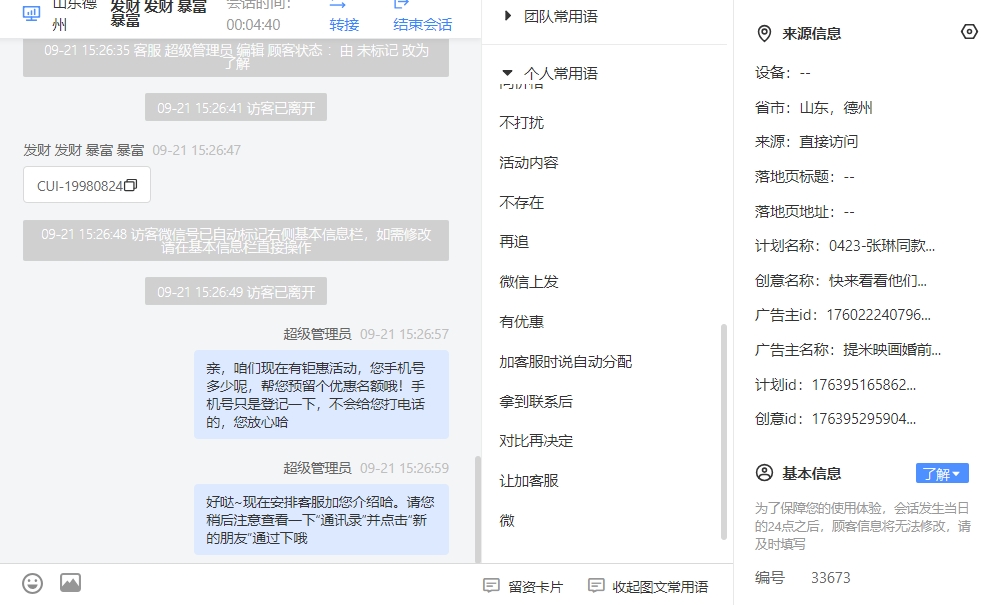Click the 超级管理员 15:26:59 sender line
981x605 pixels.
366,468
